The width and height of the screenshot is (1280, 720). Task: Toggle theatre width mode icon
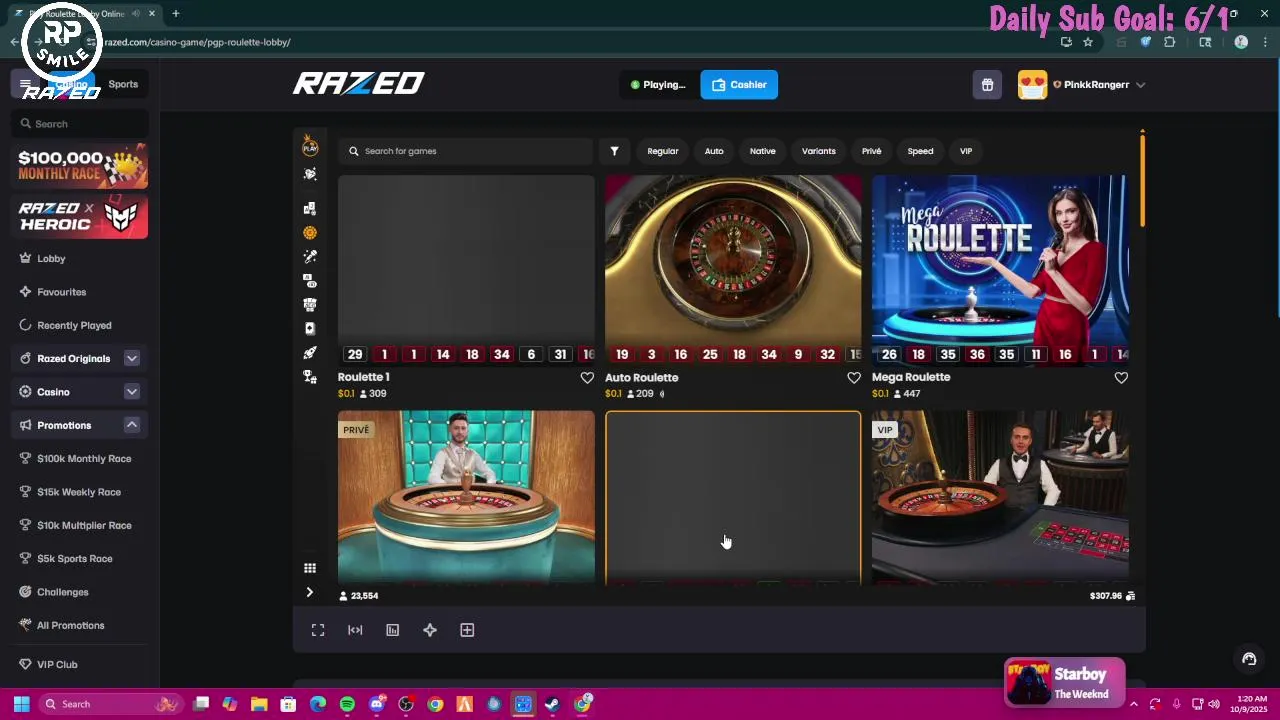(x=355, y=630)
